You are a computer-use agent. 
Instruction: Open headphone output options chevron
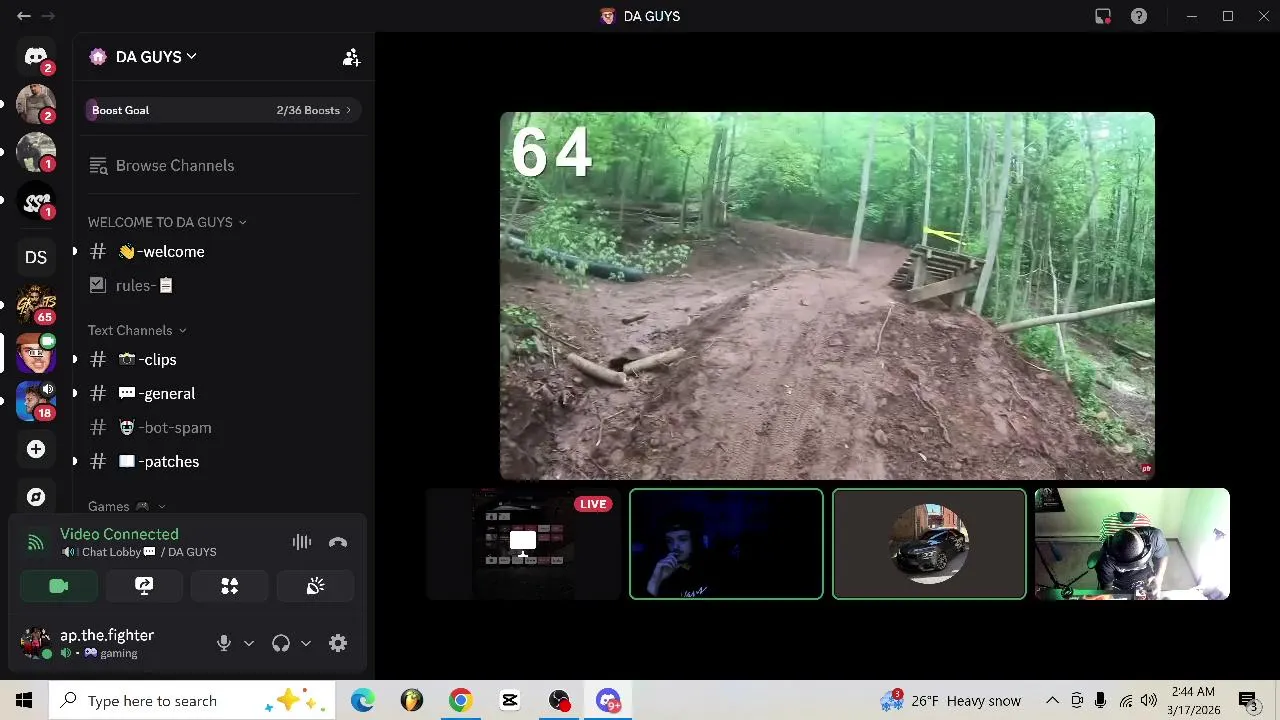[x=306, y=643]
